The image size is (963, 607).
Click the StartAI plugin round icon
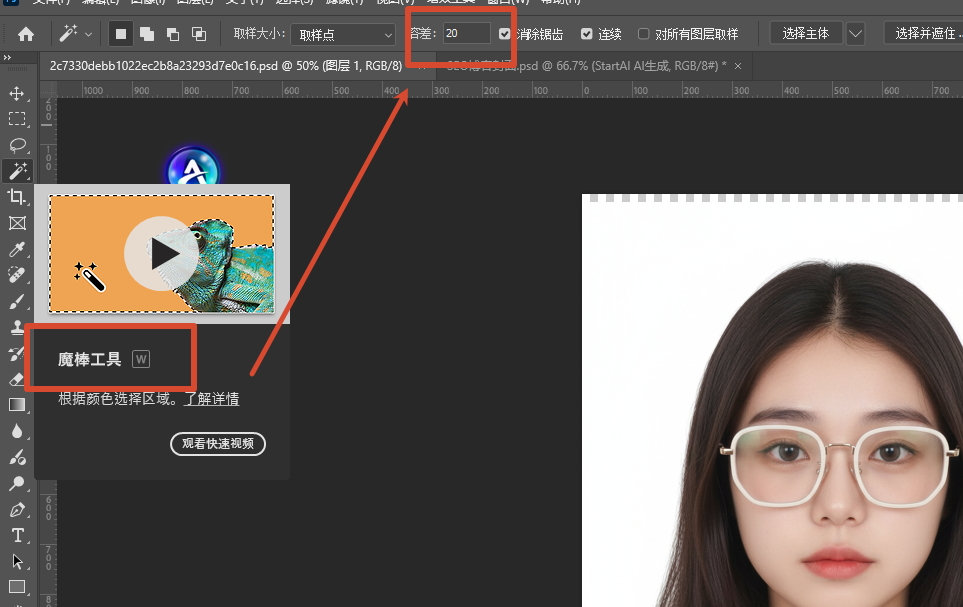[x=193, y=166]
